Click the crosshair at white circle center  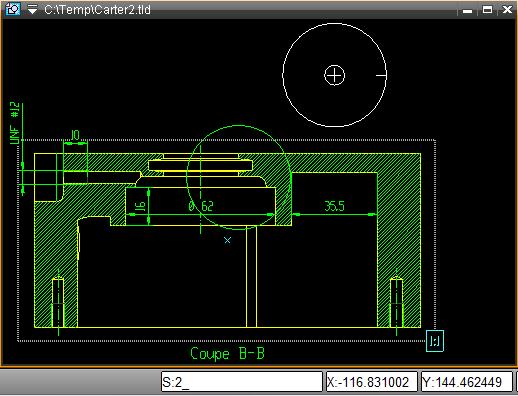tap(334, 75)
